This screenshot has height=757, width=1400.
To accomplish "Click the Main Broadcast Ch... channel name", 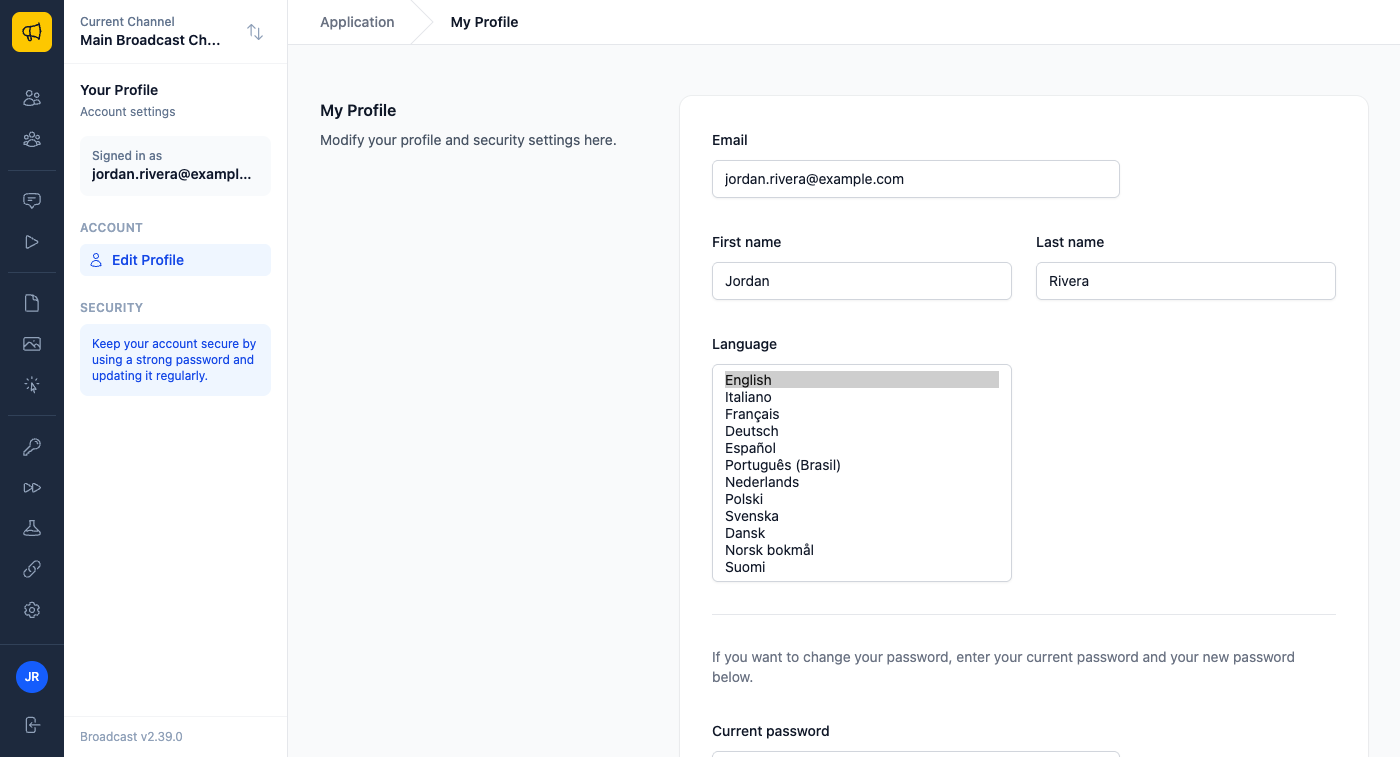I will coord(150,40).
